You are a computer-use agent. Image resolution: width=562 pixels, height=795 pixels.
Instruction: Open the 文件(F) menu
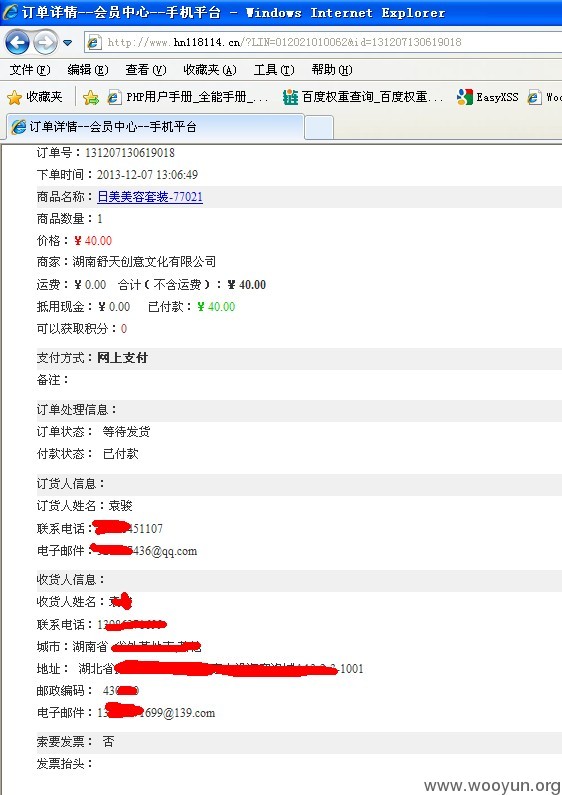(30, 70)
